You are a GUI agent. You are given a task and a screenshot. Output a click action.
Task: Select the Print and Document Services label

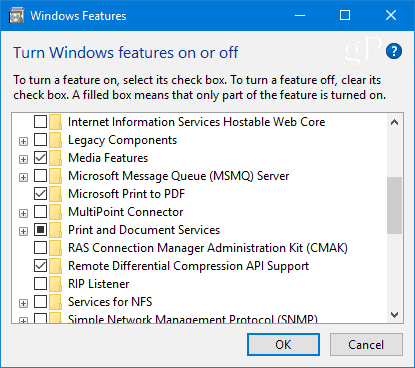pos(144,230)
